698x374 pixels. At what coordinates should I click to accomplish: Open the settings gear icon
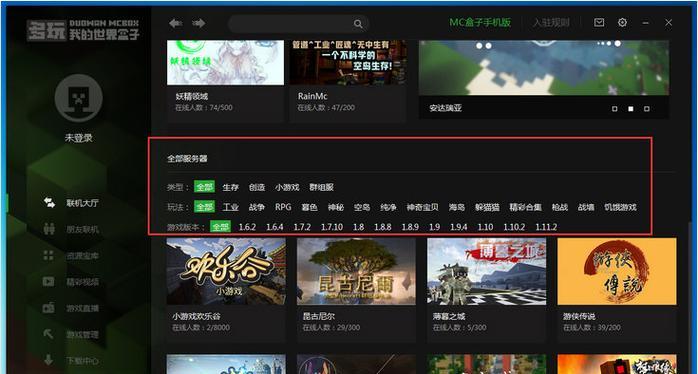[622, 22]
